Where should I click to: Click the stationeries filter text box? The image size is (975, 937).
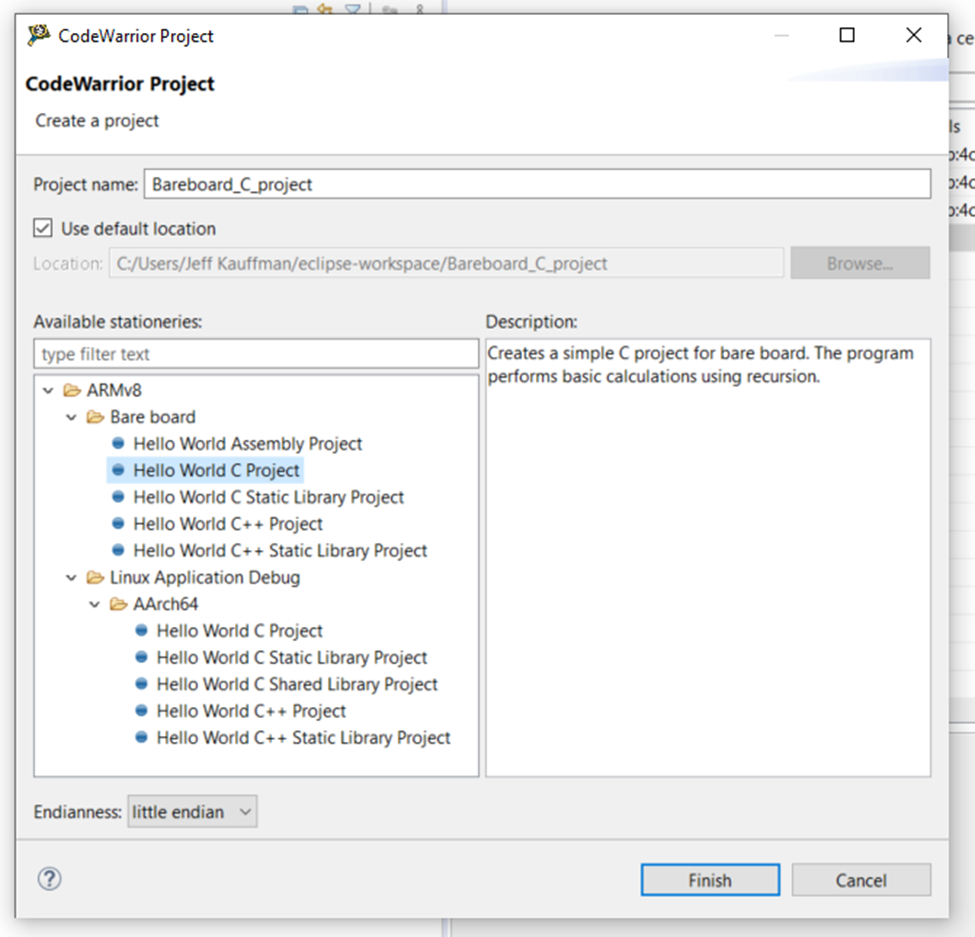(256, 354)
